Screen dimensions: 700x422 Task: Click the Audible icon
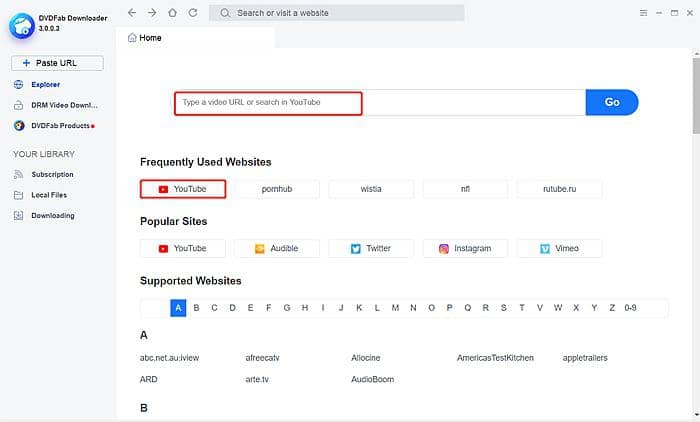pyautogui.click(x=259, y=248)
